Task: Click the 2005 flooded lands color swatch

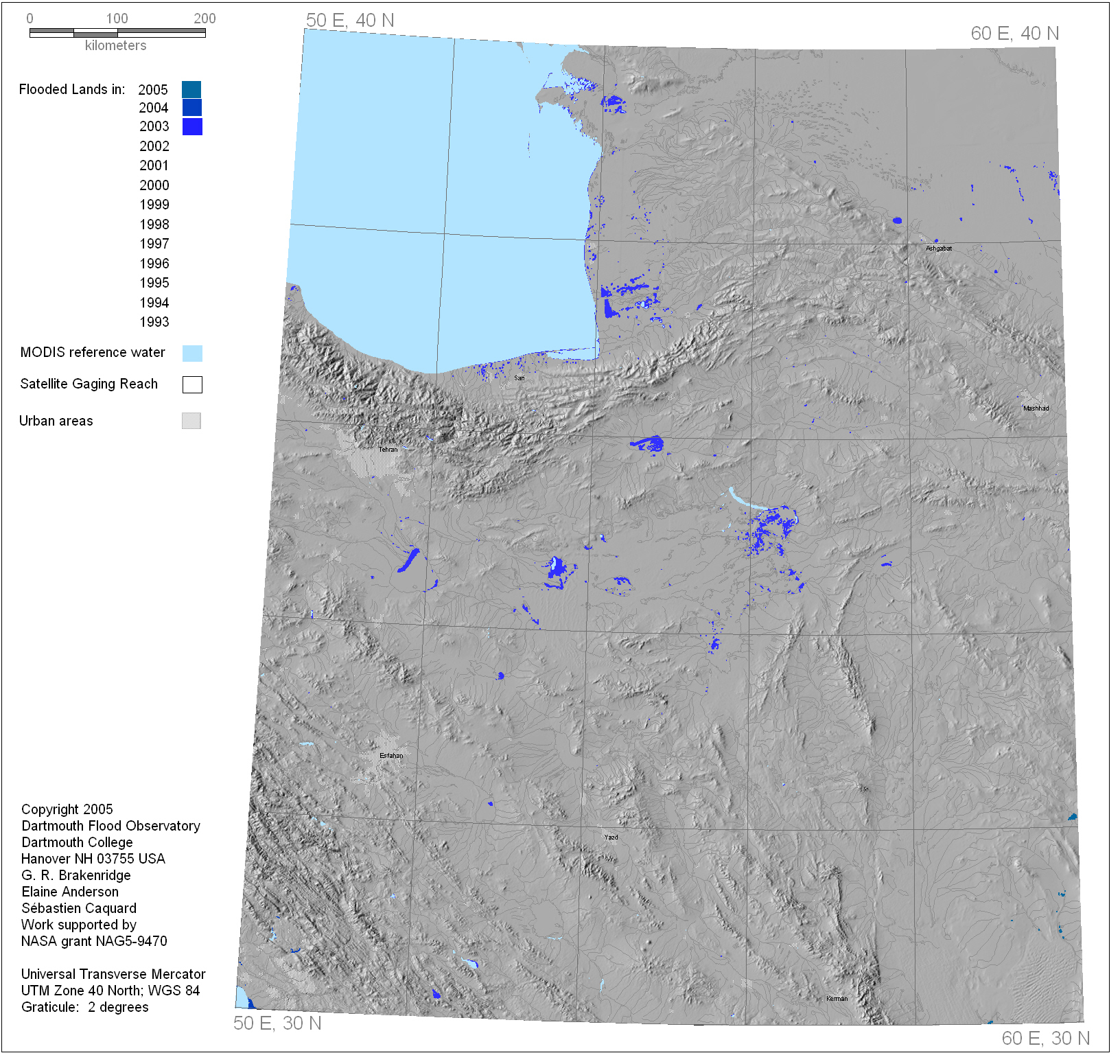Action: 191,89
